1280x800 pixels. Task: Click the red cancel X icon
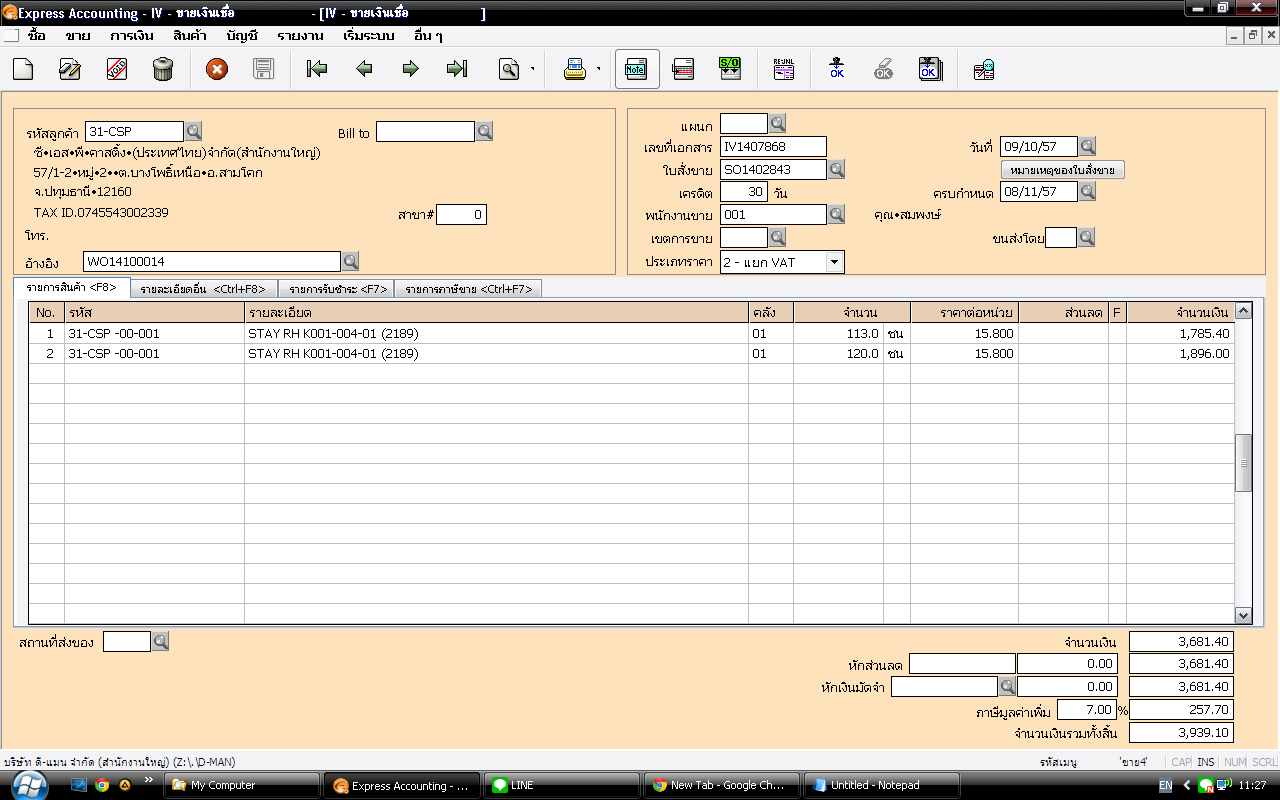tap(217, 69)
